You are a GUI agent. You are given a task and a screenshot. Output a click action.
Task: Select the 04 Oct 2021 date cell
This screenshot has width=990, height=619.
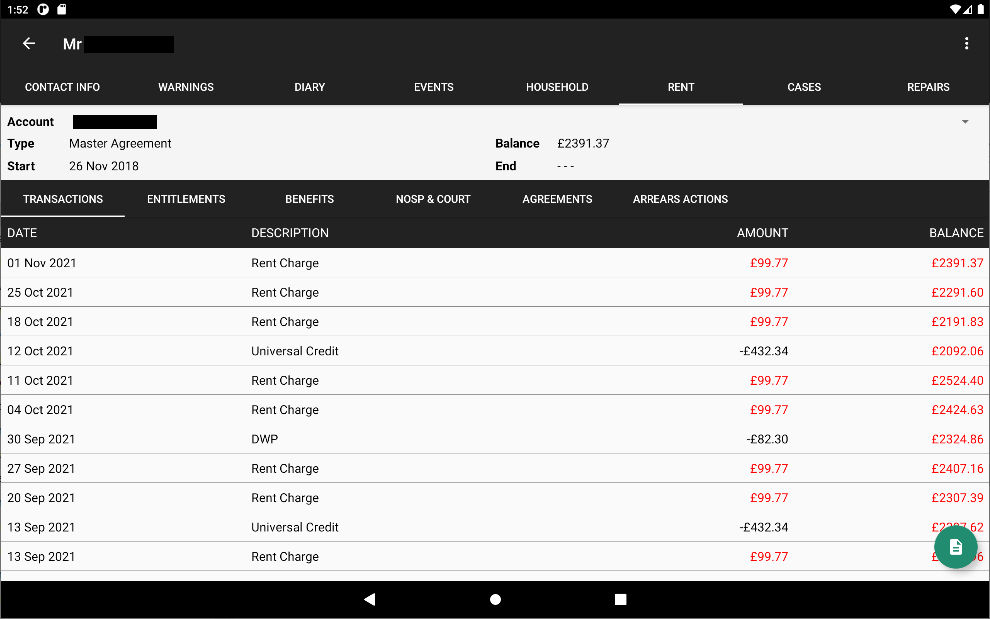click(40, 409)
